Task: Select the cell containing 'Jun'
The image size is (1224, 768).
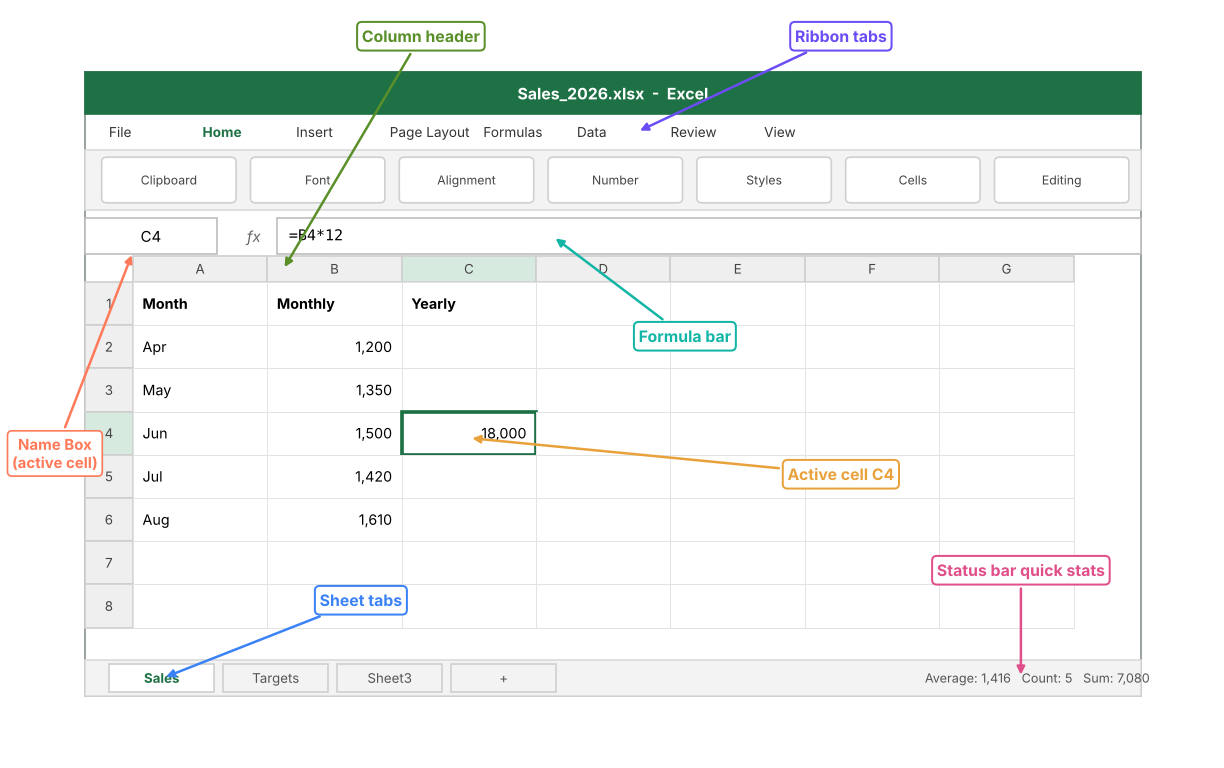Action: coord(200,433)
